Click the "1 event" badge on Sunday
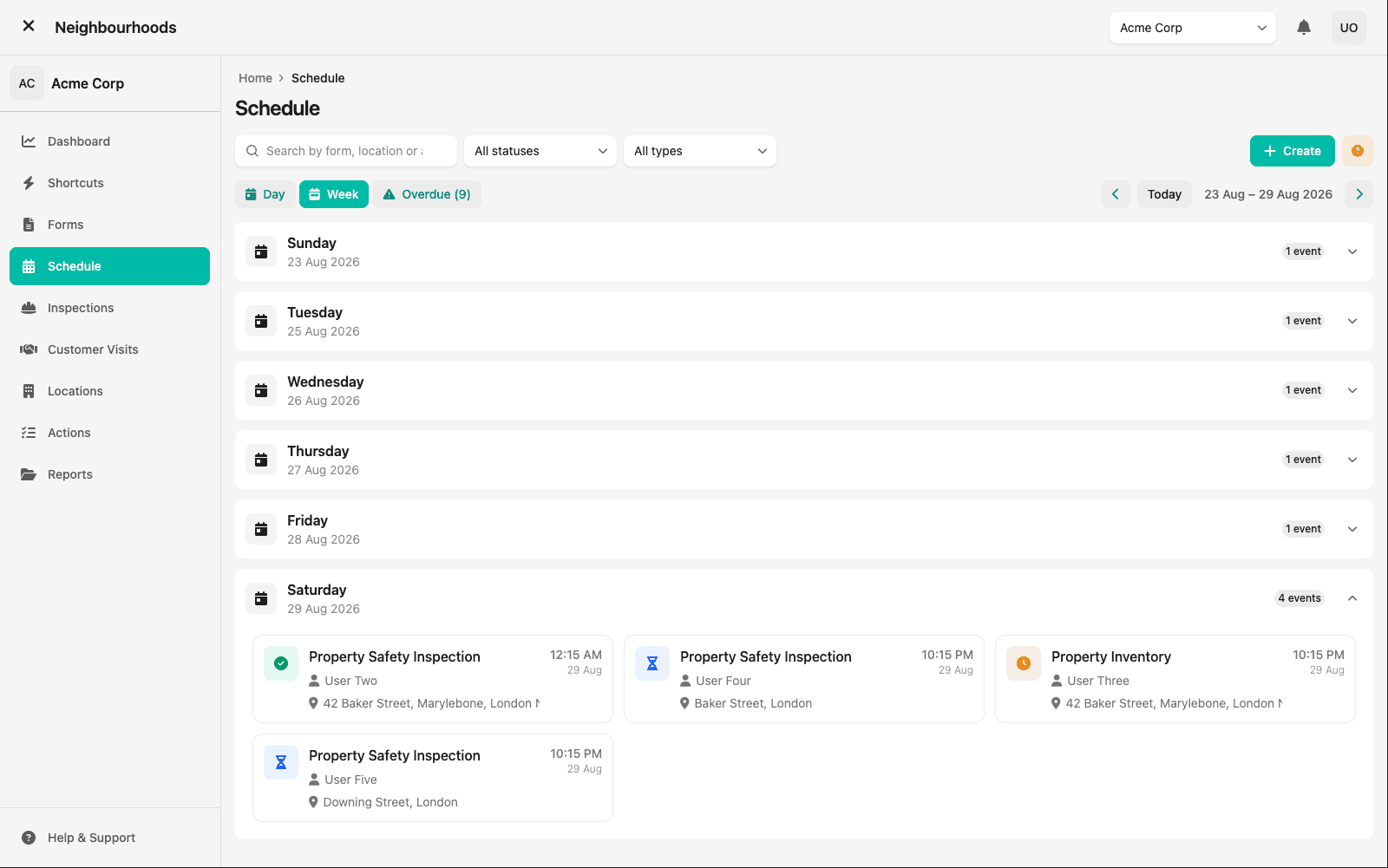This screenshot has width=1388, height=868. tap(1304, 251)
